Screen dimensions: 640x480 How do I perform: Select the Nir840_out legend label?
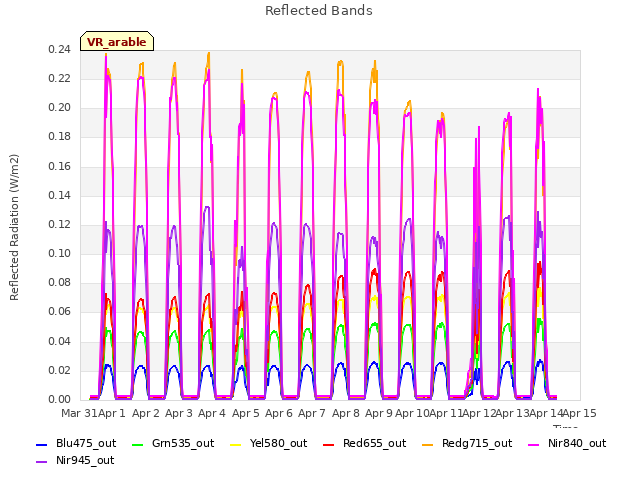pos(577,443)
